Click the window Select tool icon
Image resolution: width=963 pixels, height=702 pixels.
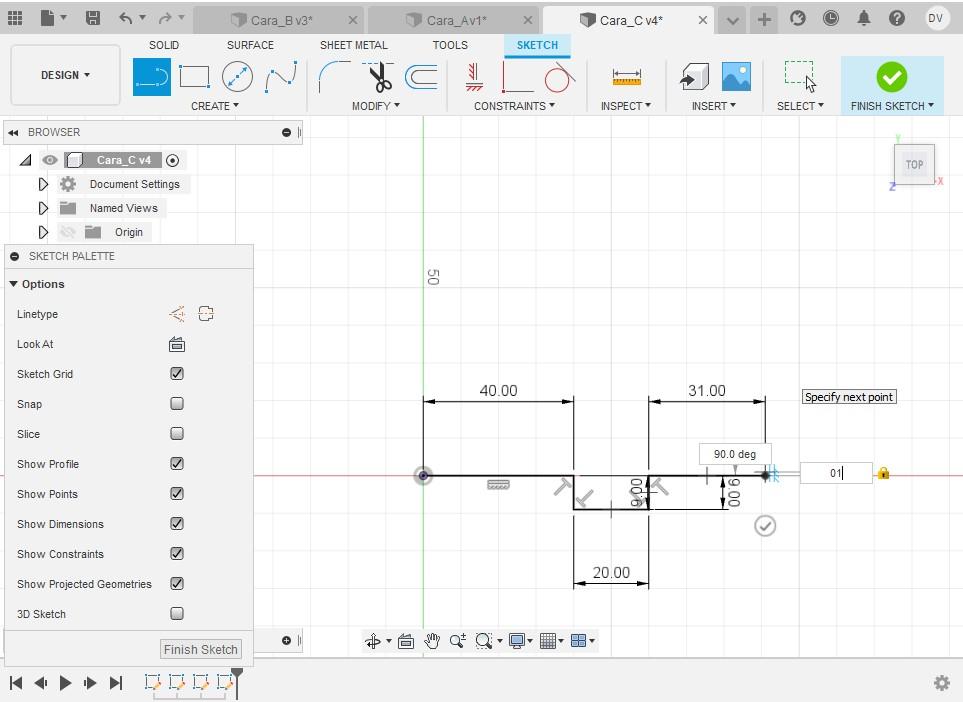coord(800,76)
